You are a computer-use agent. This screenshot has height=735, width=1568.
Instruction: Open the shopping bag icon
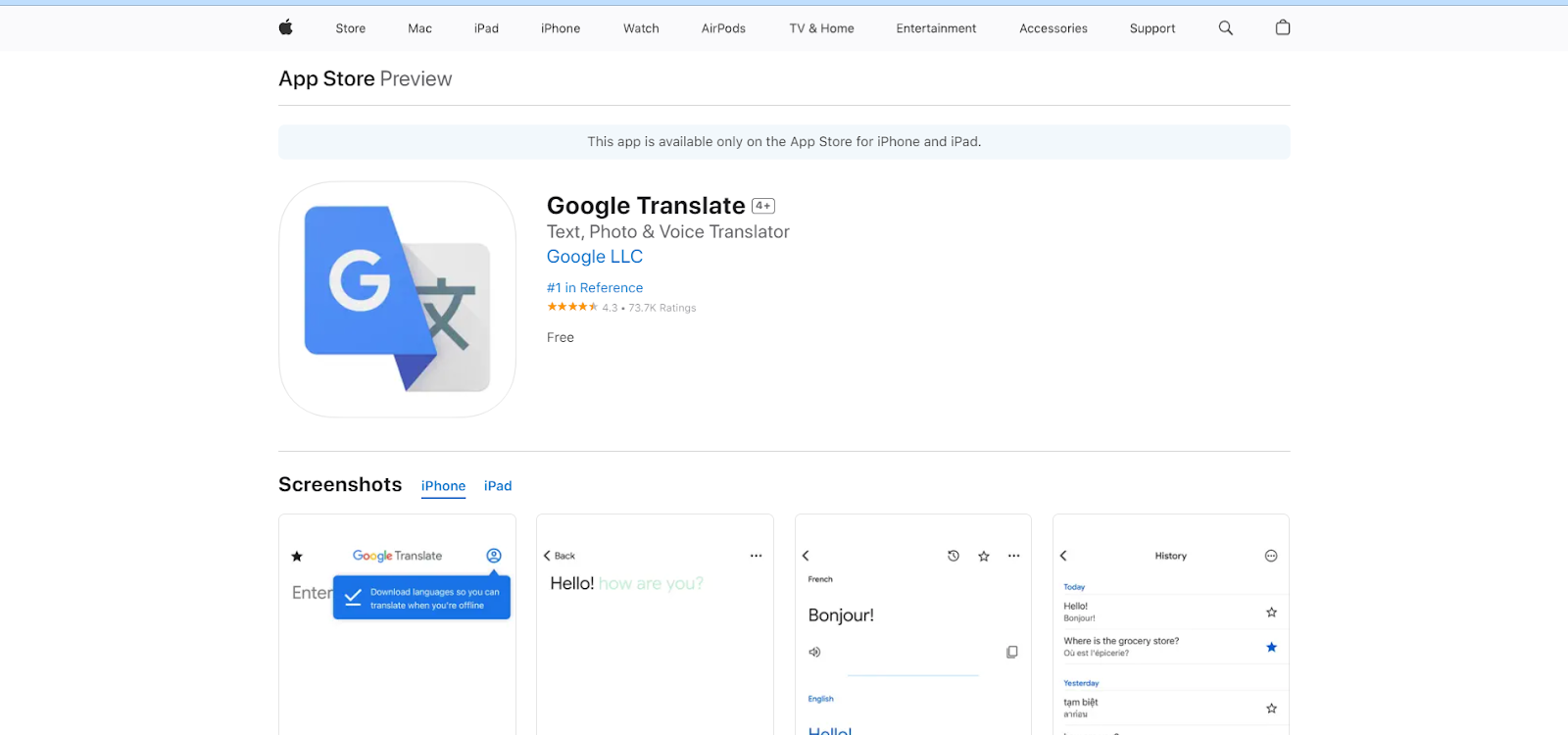(x=1283, y=27)
